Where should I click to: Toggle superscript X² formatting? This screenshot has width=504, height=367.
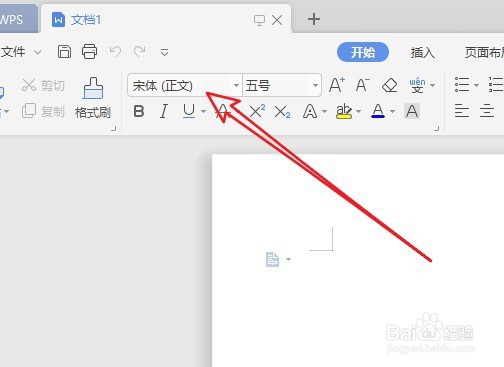point(257,111)
